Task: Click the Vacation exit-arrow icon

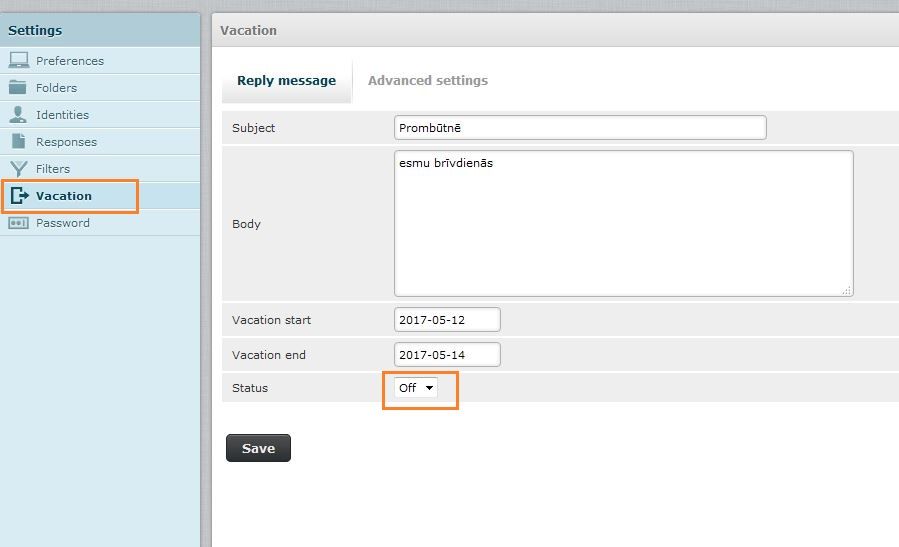Action: point(19,196)
